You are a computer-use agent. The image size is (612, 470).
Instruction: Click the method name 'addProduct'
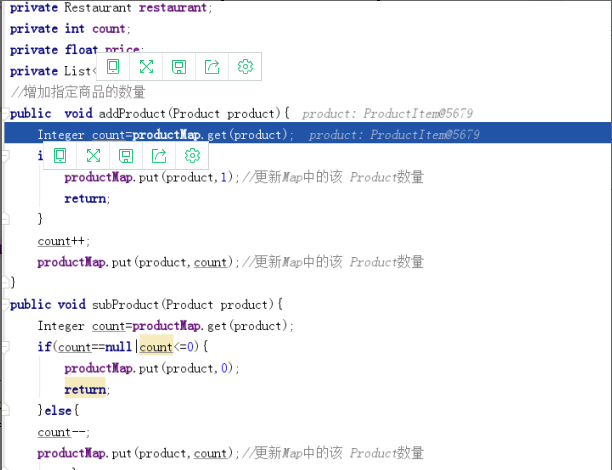coord(132,114)
